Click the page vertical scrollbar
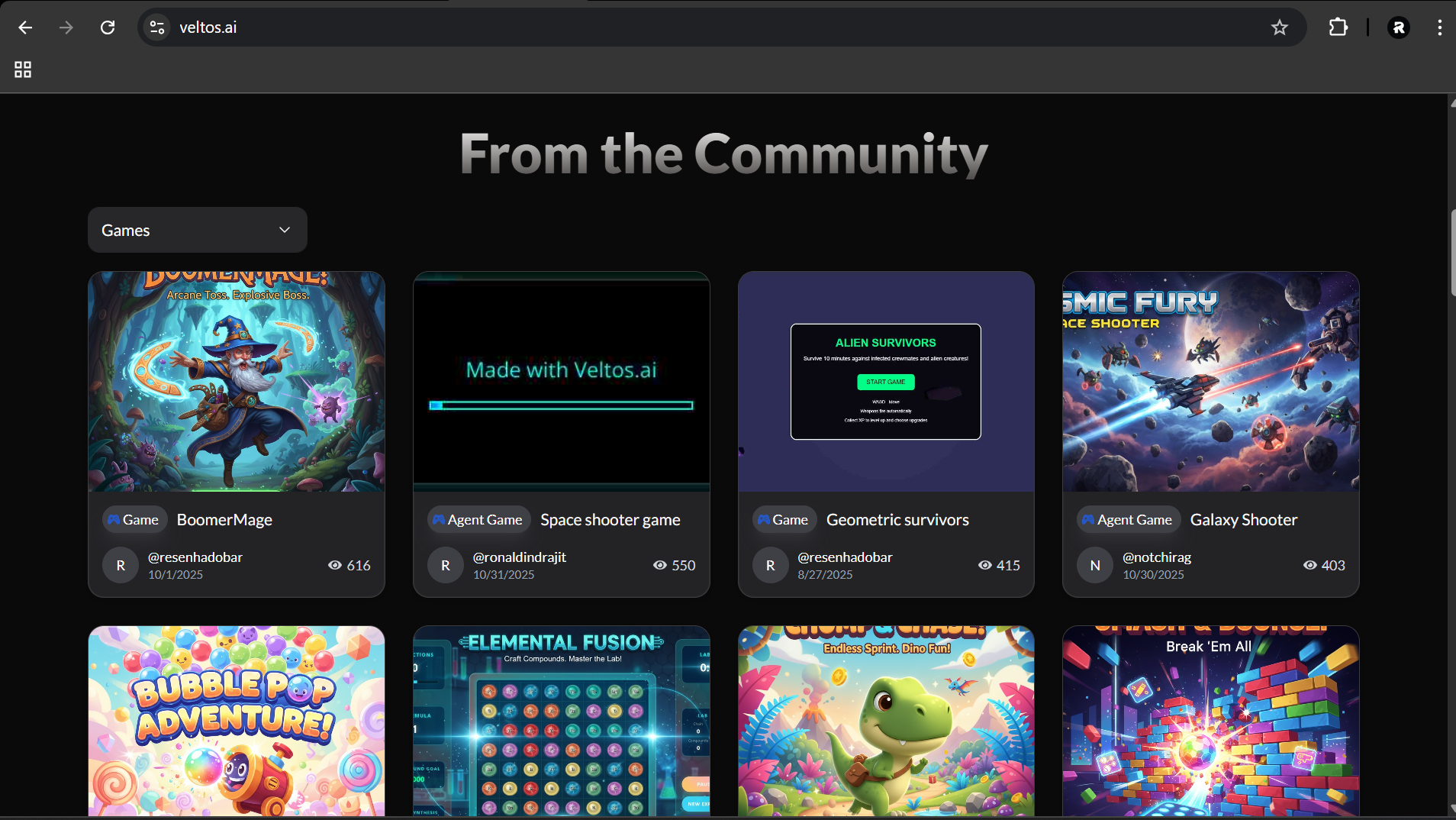The image size is (1456, 820). [1451, 252]
